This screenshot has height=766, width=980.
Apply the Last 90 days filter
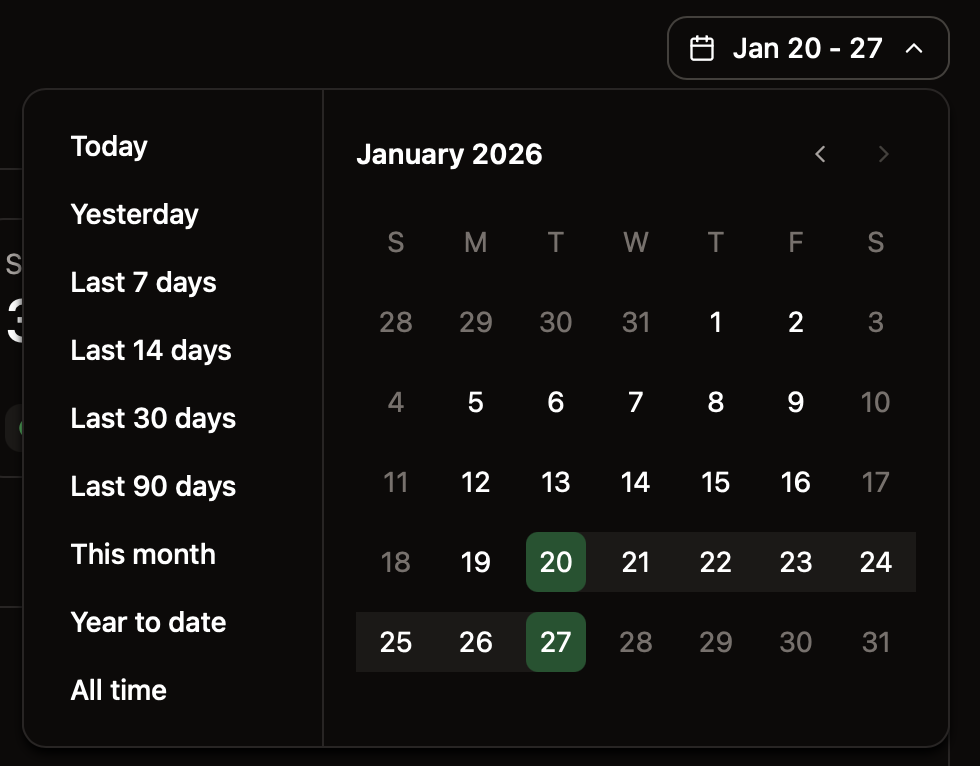click(153, 486)
